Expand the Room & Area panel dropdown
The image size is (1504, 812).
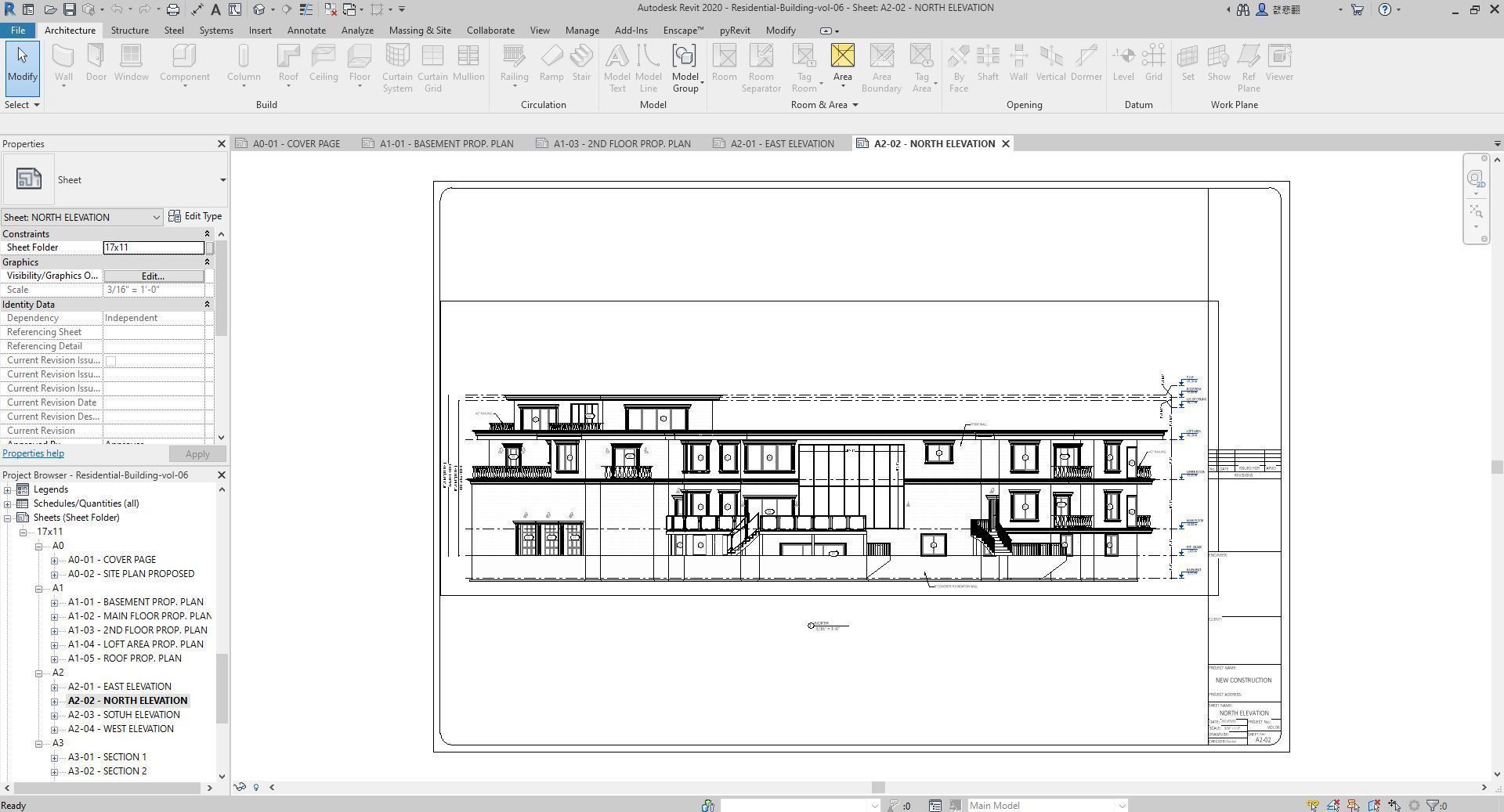point(824,105)
